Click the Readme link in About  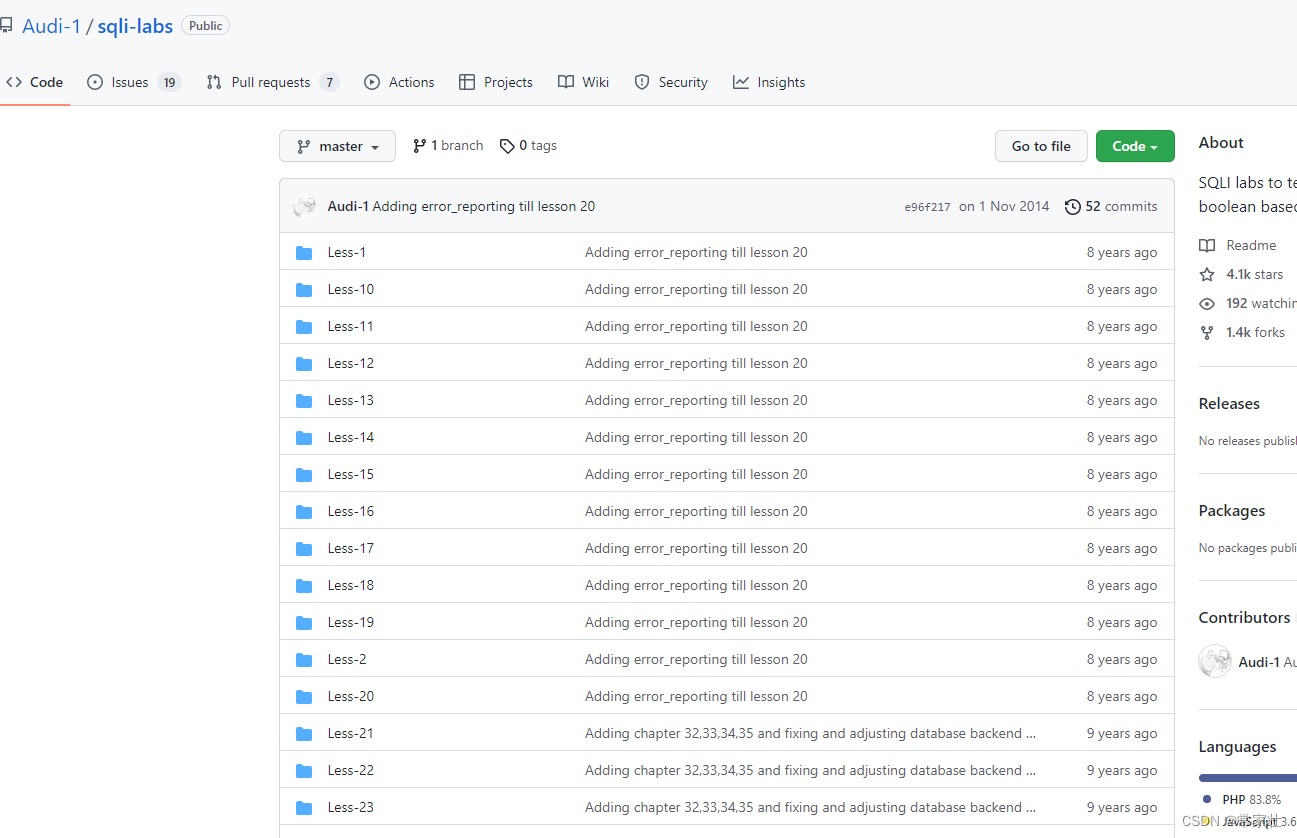point(1251,245)
